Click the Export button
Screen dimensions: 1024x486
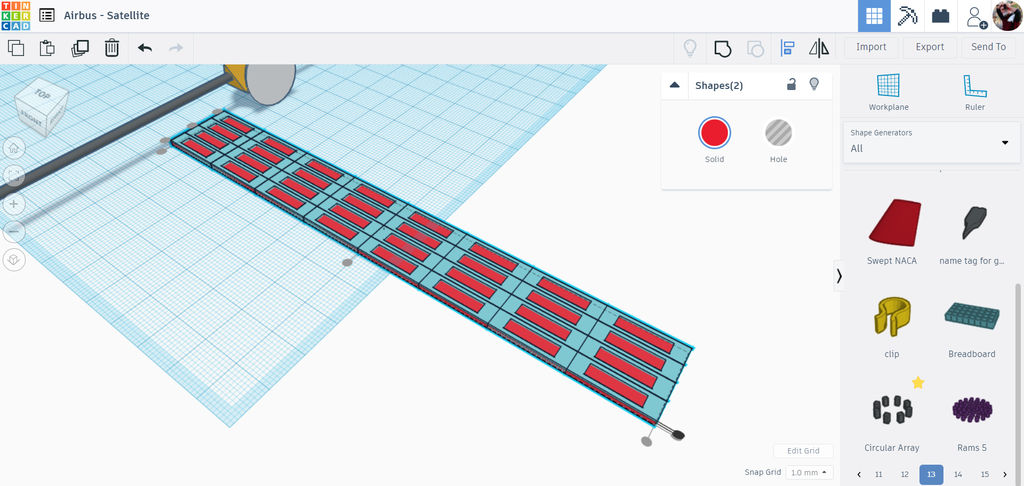(x=929, y=47)
